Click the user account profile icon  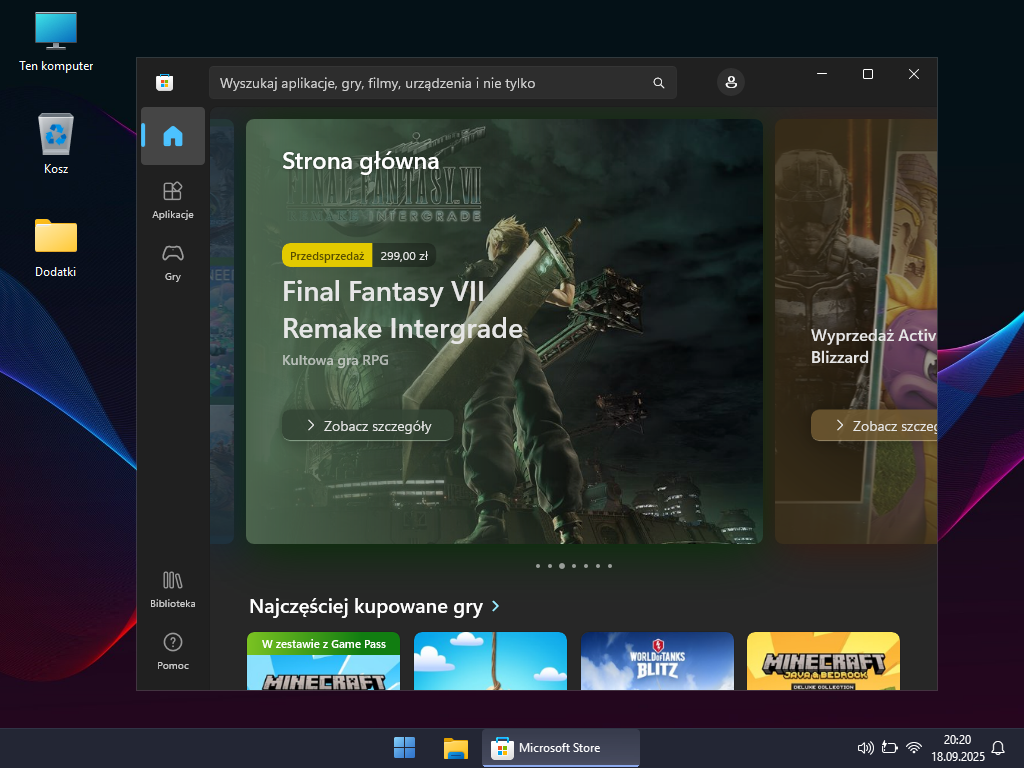coord(731,83)
